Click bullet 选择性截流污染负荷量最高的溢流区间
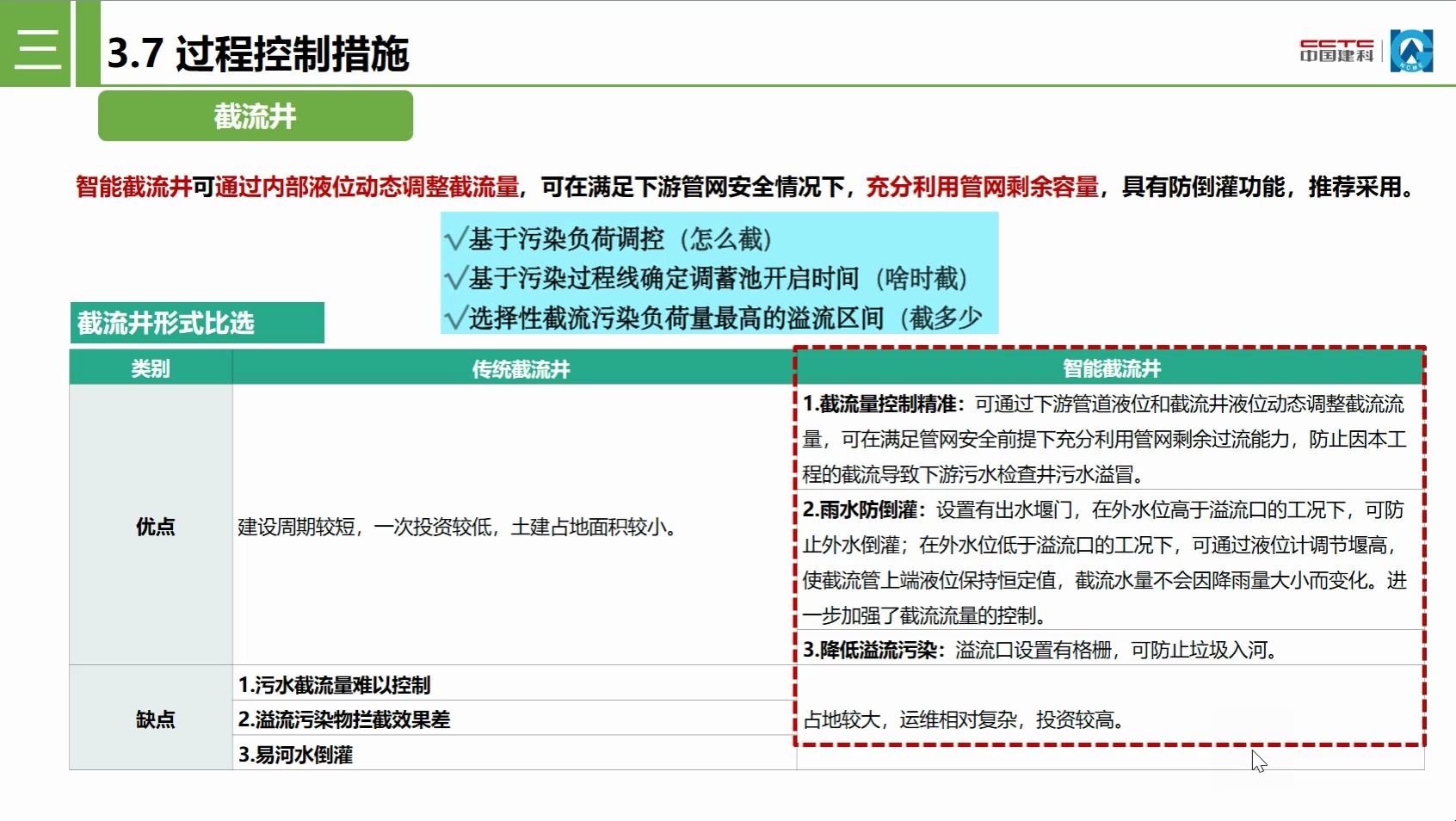This screenshot has width=1456, height=821. tap(713, 318)
